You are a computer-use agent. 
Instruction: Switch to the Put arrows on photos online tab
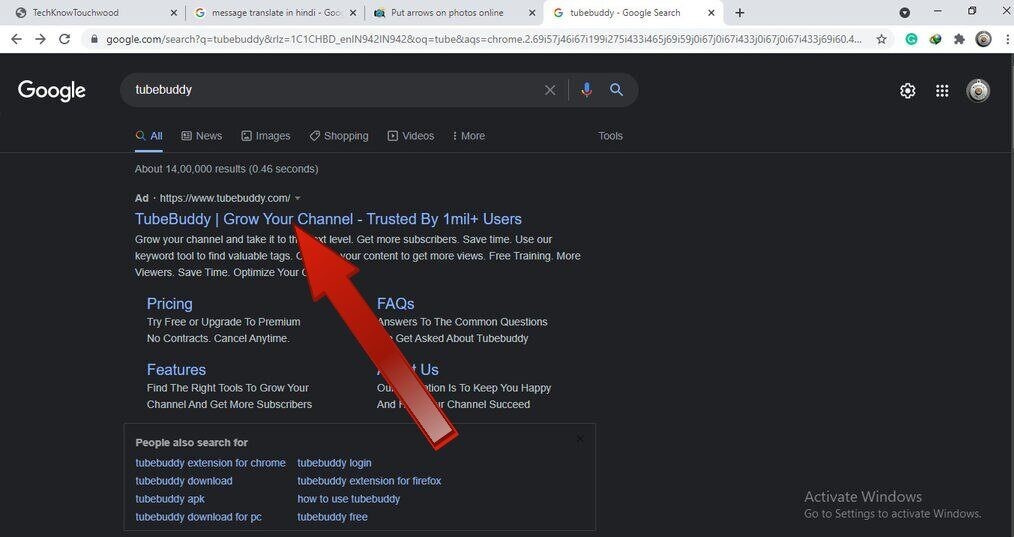[448, 13]
